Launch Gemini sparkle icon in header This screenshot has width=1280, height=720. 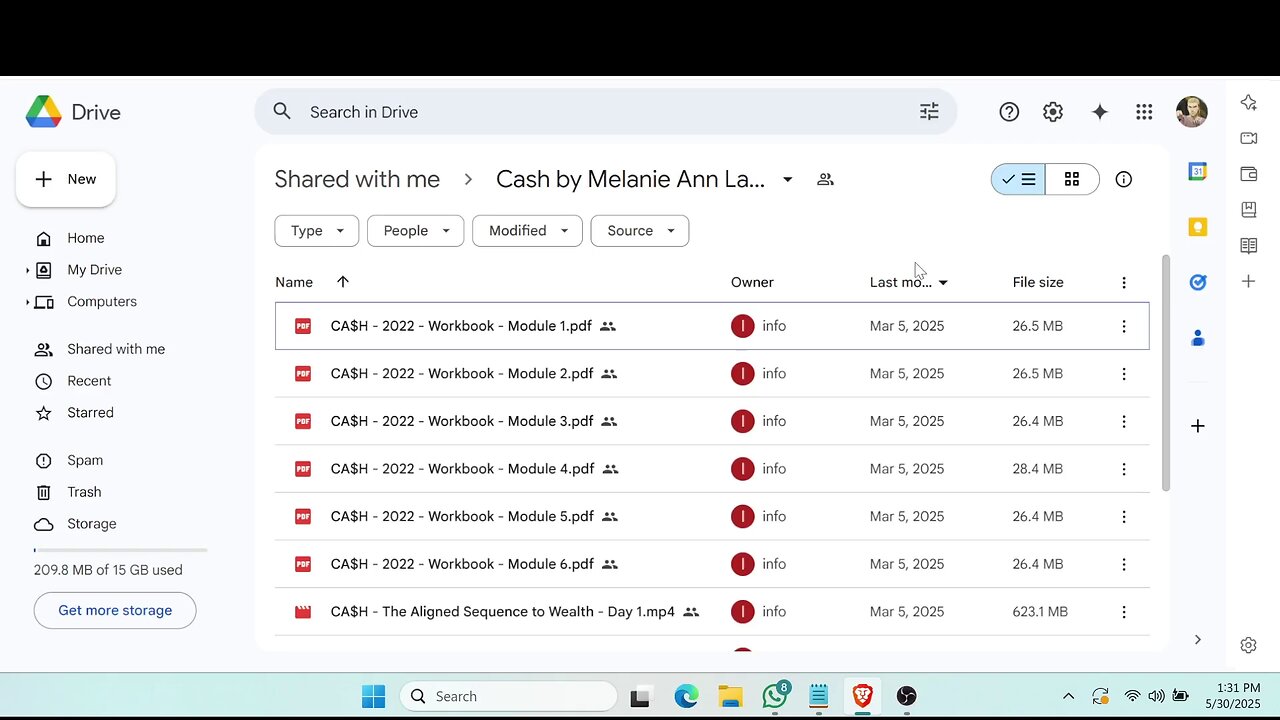tap(1099, 112)
